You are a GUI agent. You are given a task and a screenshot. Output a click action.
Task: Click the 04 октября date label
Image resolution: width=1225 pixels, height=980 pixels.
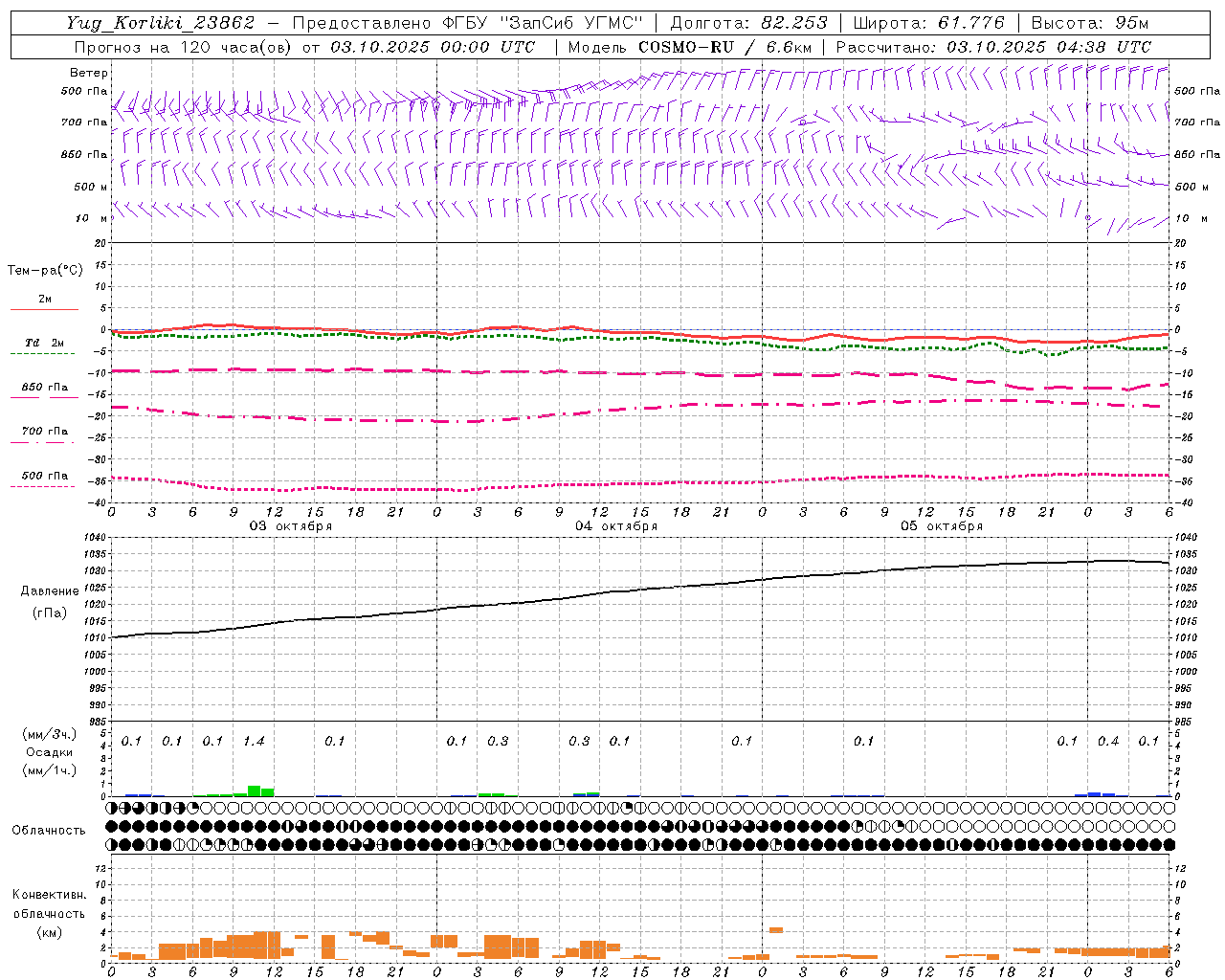[616, 526]
